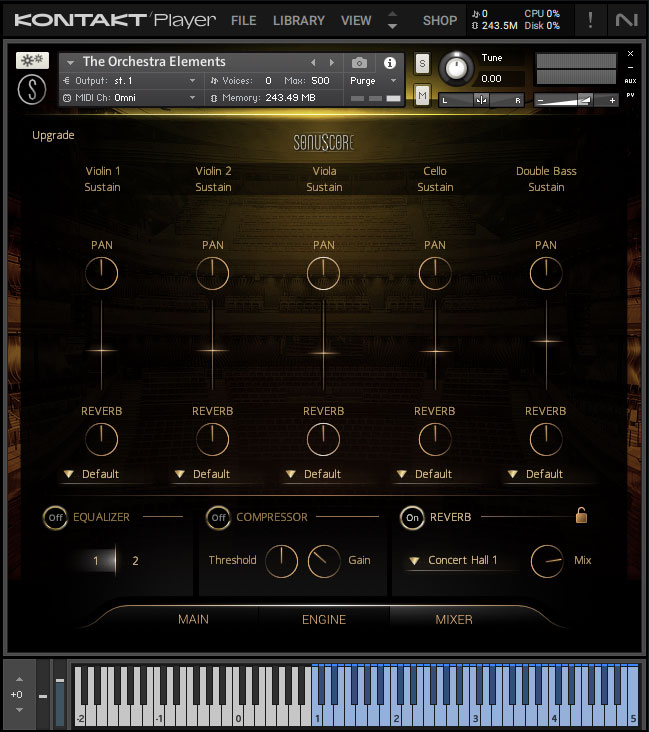649x732 pixels.
Task: Click the master Tune knob
Action: click(x=456, y=68)
